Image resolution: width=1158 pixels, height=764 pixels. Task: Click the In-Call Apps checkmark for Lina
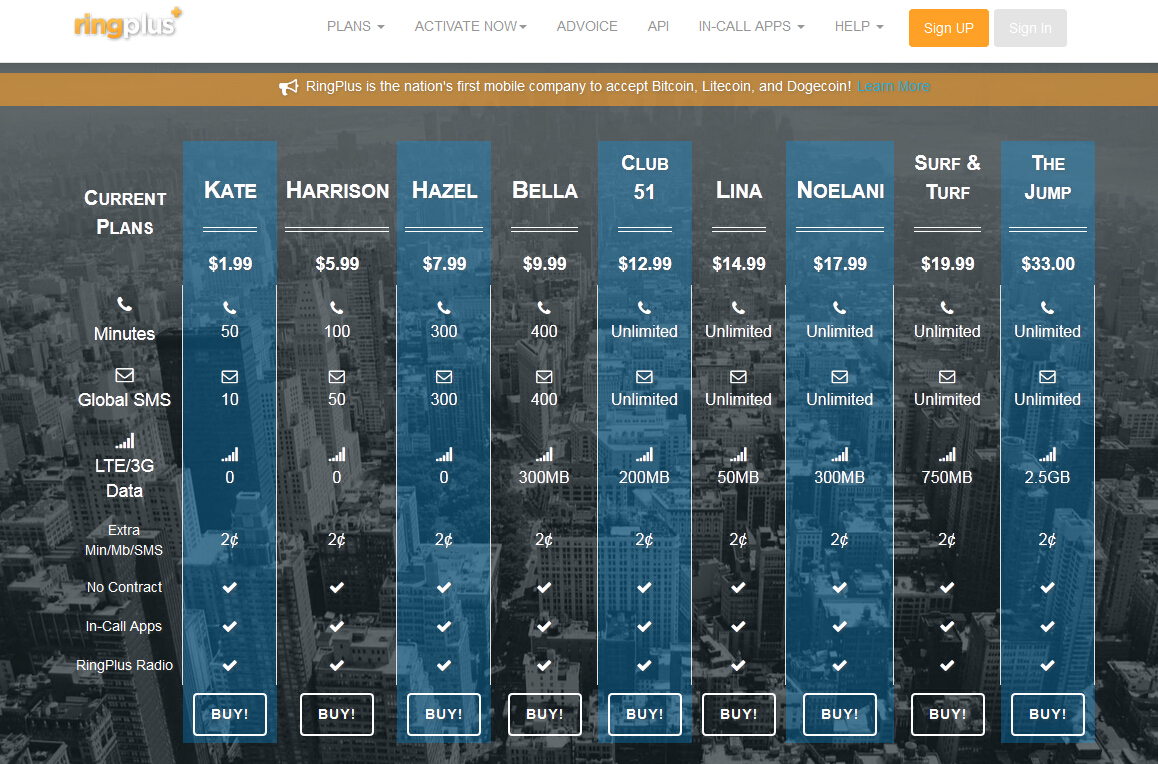[738, 626]
